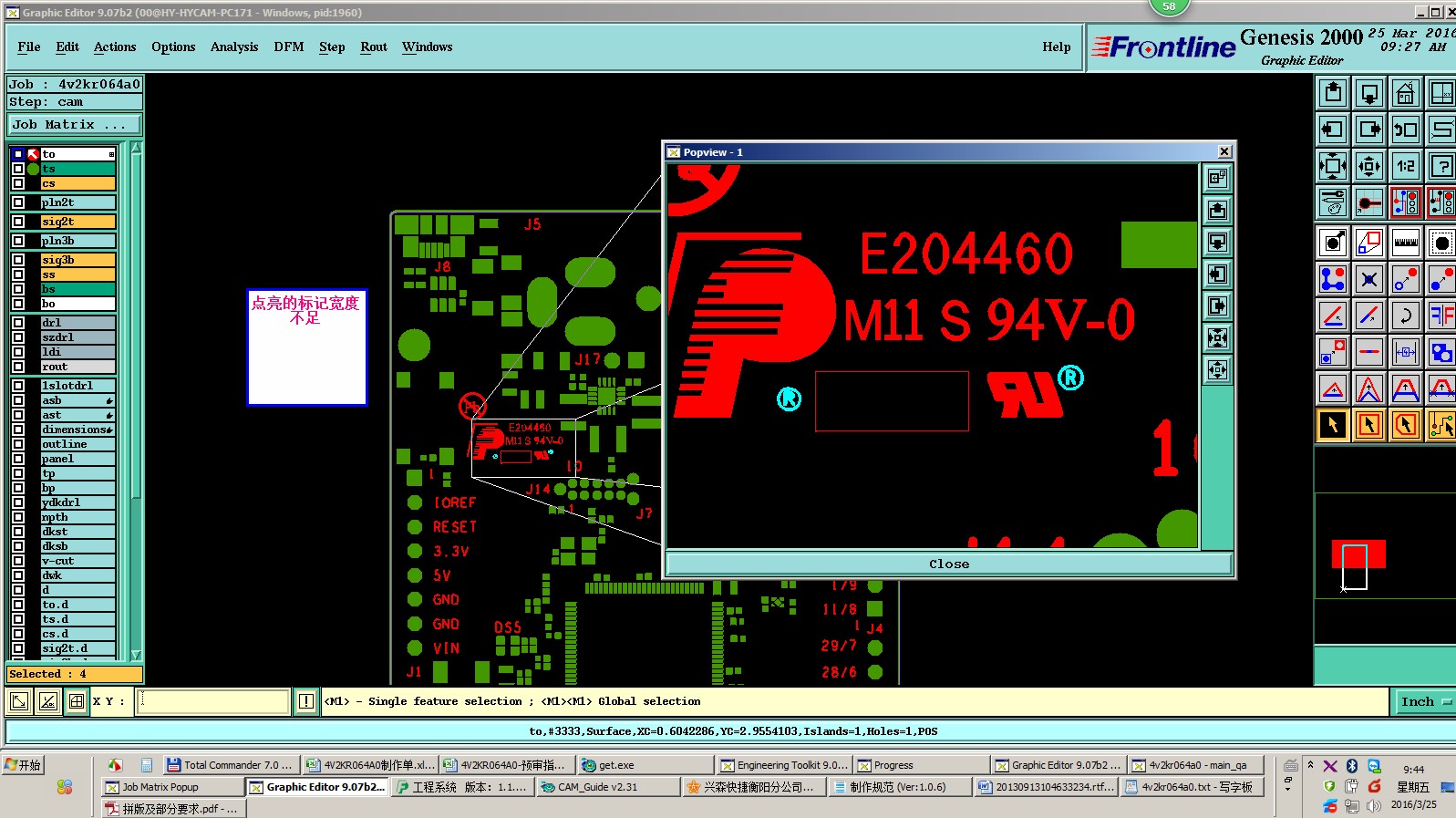Image resolution: width=1456 pixels, height=818 pixels.
Task: Toggle display checkbox for layer pln2t
Action: point(18,202)
